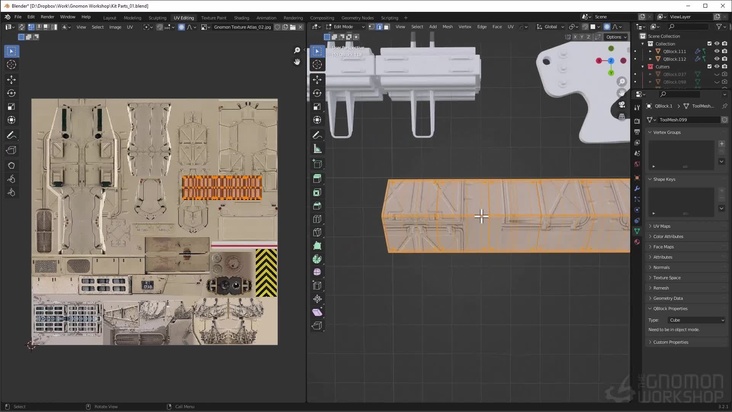Enable edge select mode in 3D viewport header
The image size is (732, 412).
[x=379, y=27]
